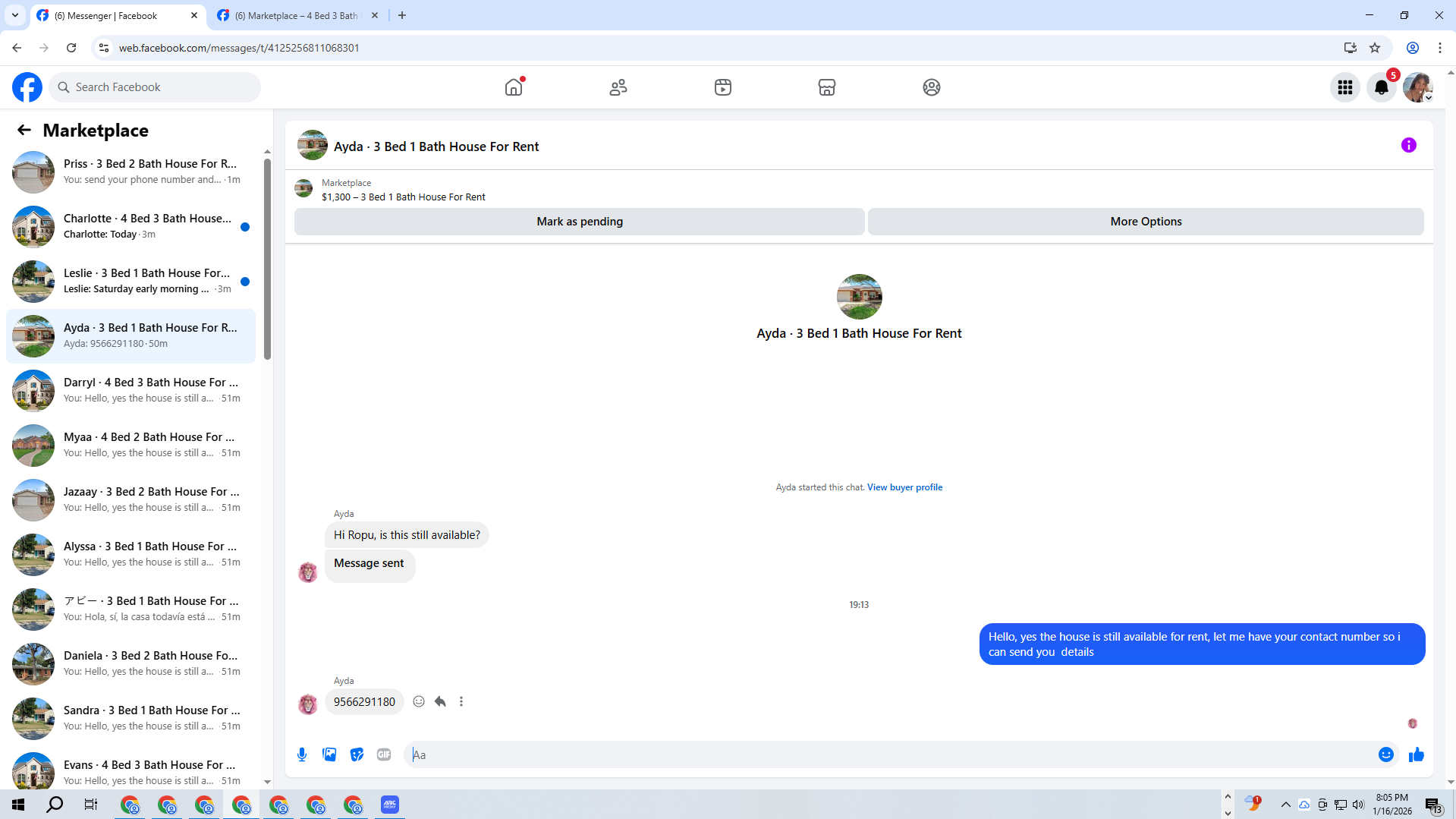Open Priss 3 Bed 2 Bath conversation
1456x819 pixels.
(131, 172)
